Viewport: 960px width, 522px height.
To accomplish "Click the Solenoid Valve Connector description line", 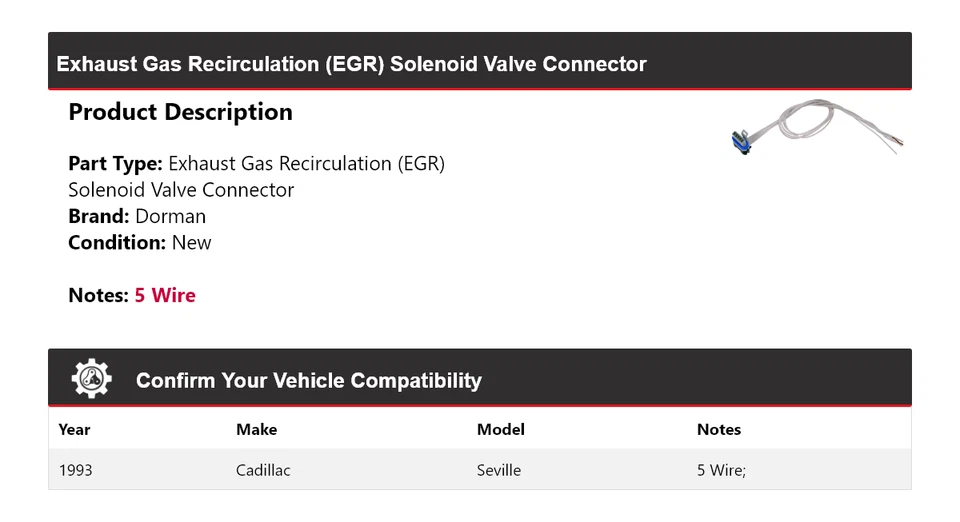I will click(x=181, y=190).
